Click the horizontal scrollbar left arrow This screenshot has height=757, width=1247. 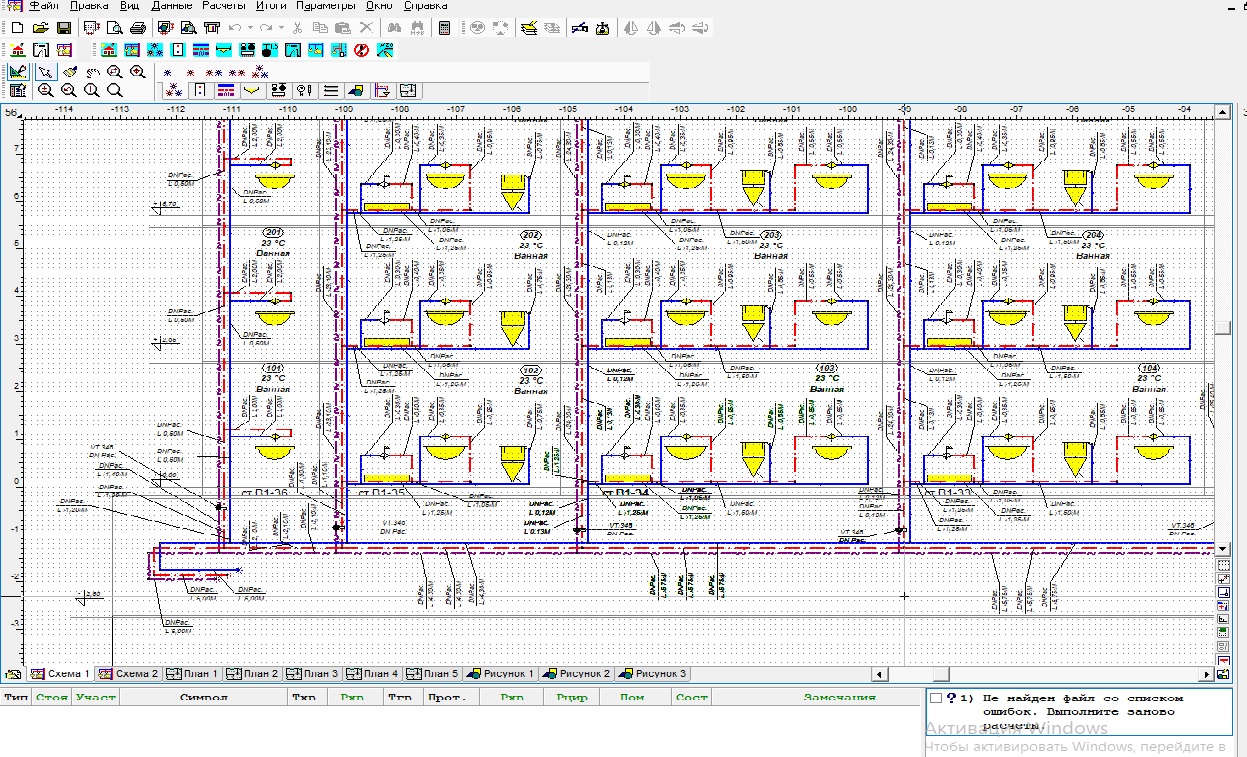(879, 674)
